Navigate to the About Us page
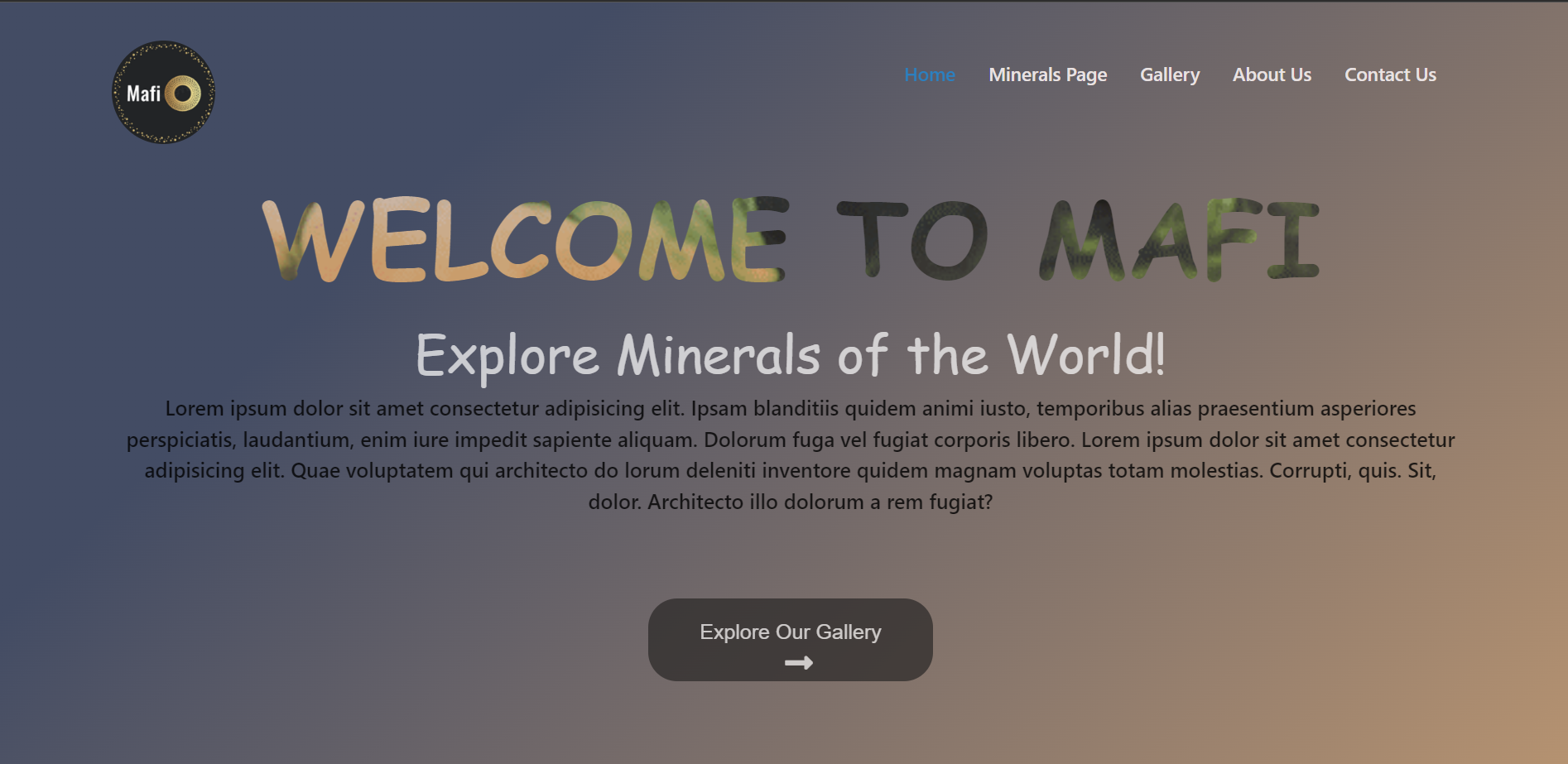Image resolution: width=1568 pixels, height=764 pixels. tap(1272, 74)
